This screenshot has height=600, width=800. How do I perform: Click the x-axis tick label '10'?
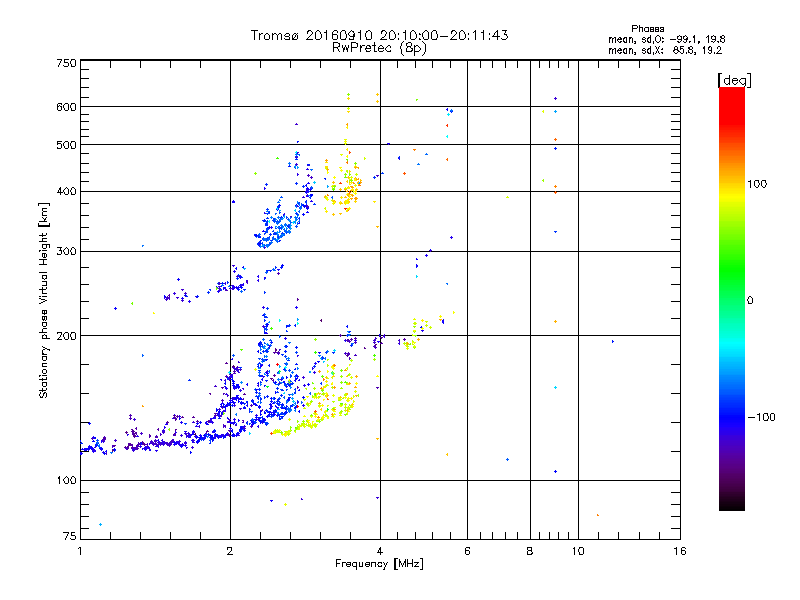(x=578, y=551)
